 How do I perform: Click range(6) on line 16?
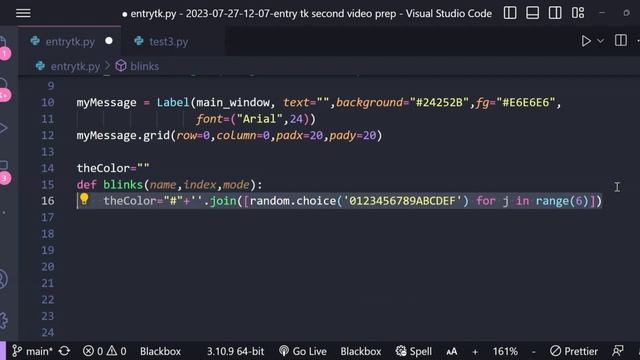[x=562, y=201]
